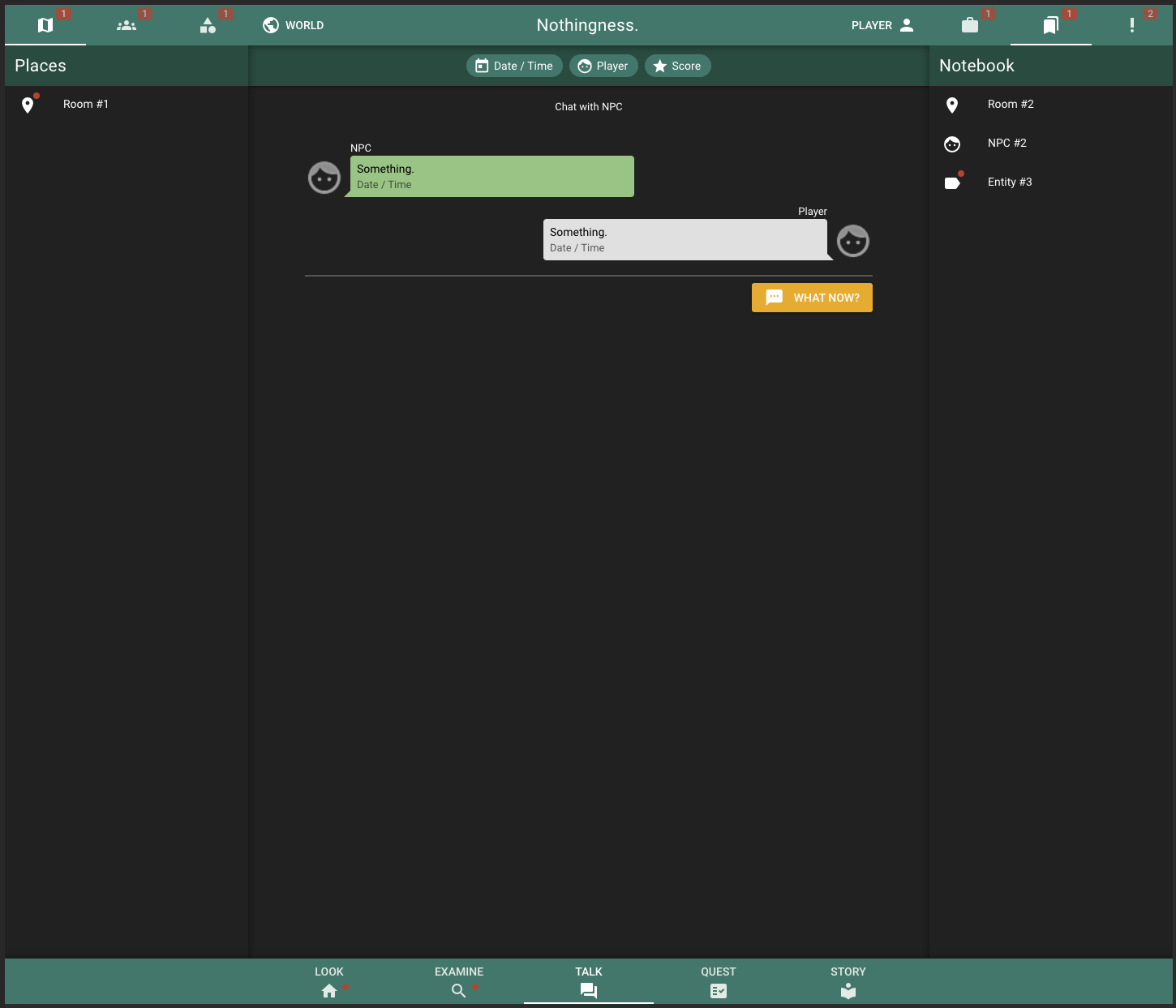Open the briefcase inventory tab

[x=970, y=25]
